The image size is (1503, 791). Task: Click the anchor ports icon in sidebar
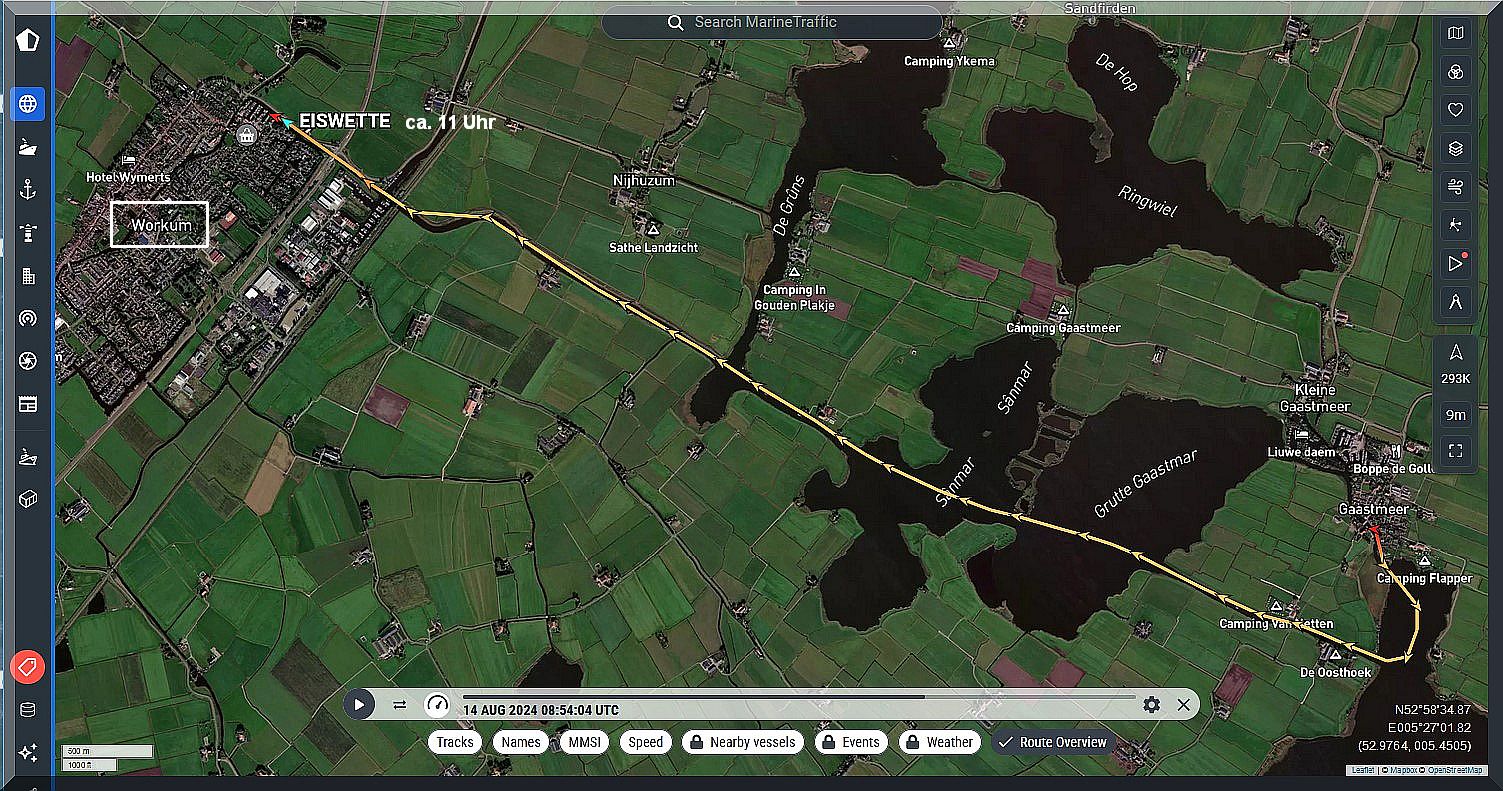point(28,190)
